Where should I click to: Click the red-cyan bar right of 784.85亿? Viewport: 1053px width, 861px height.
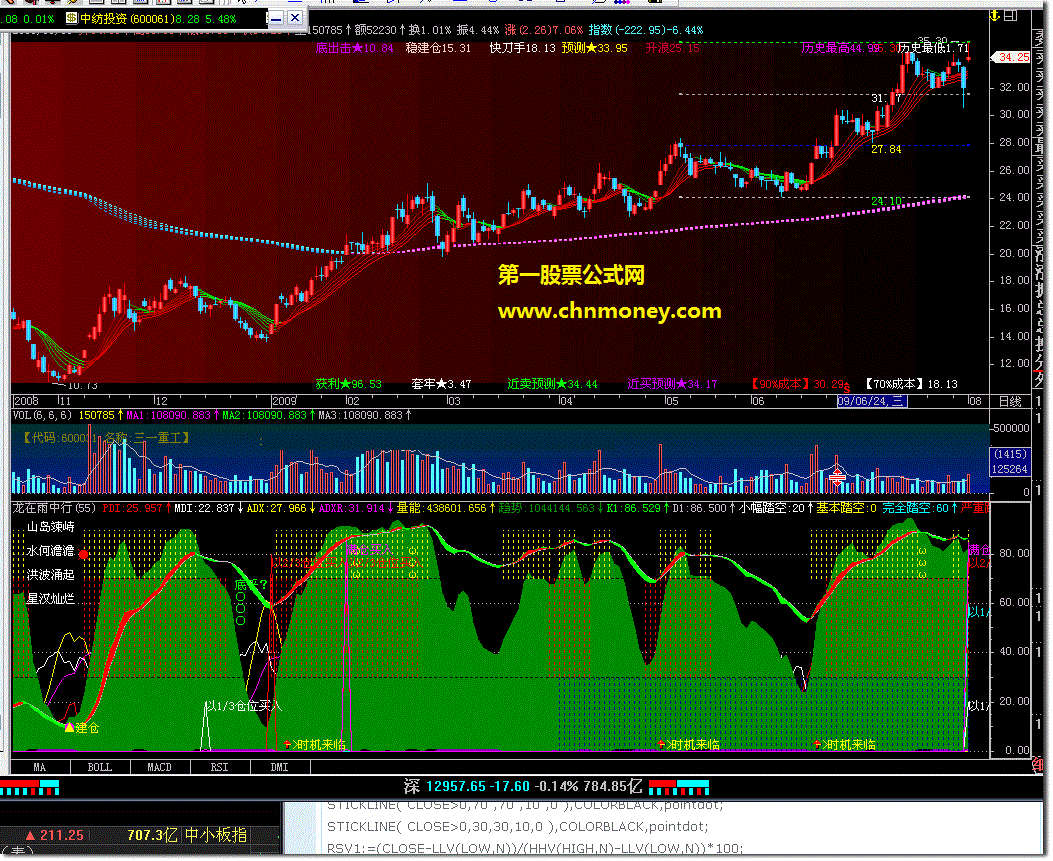pyautogui.click(x=679, y=787)
